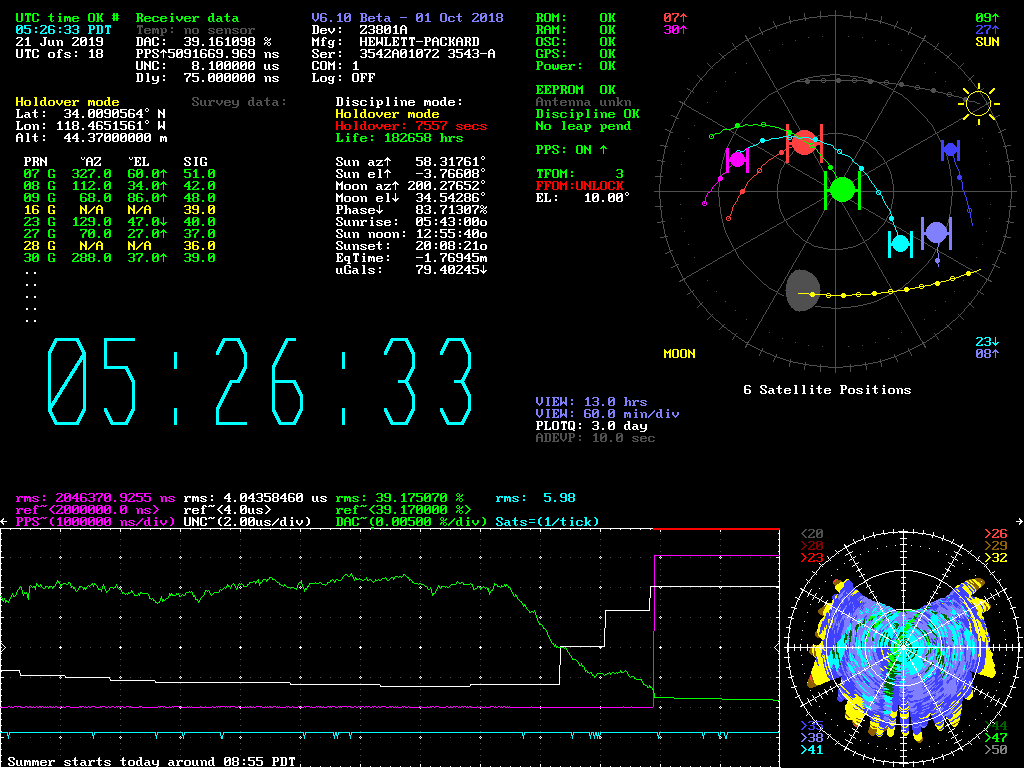Click the yellow sun icon on sky map
This screenshot has height=768, width=1024.
pos(977,102)
